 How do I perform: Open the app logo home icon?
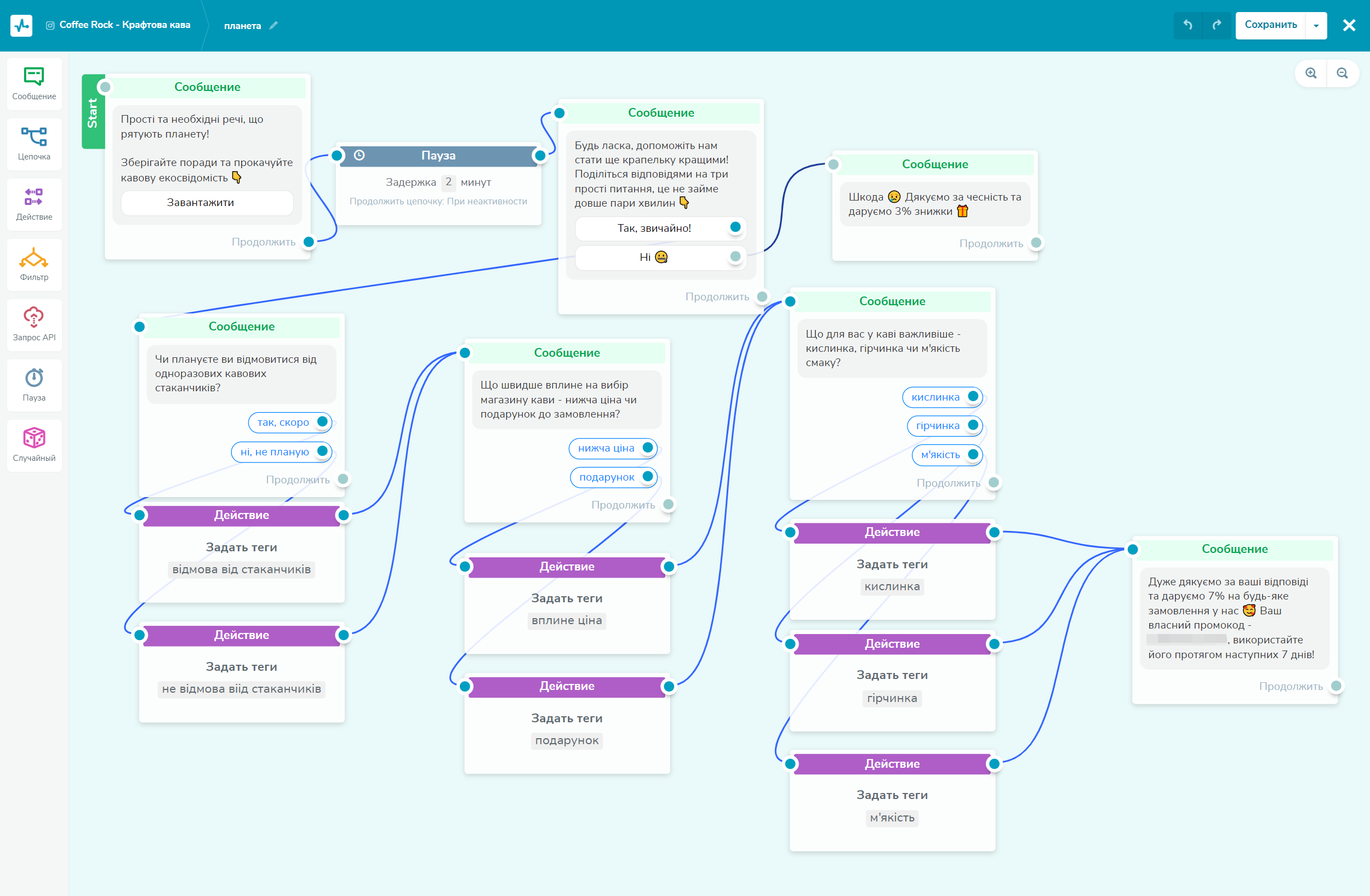[x=21, y=25]
